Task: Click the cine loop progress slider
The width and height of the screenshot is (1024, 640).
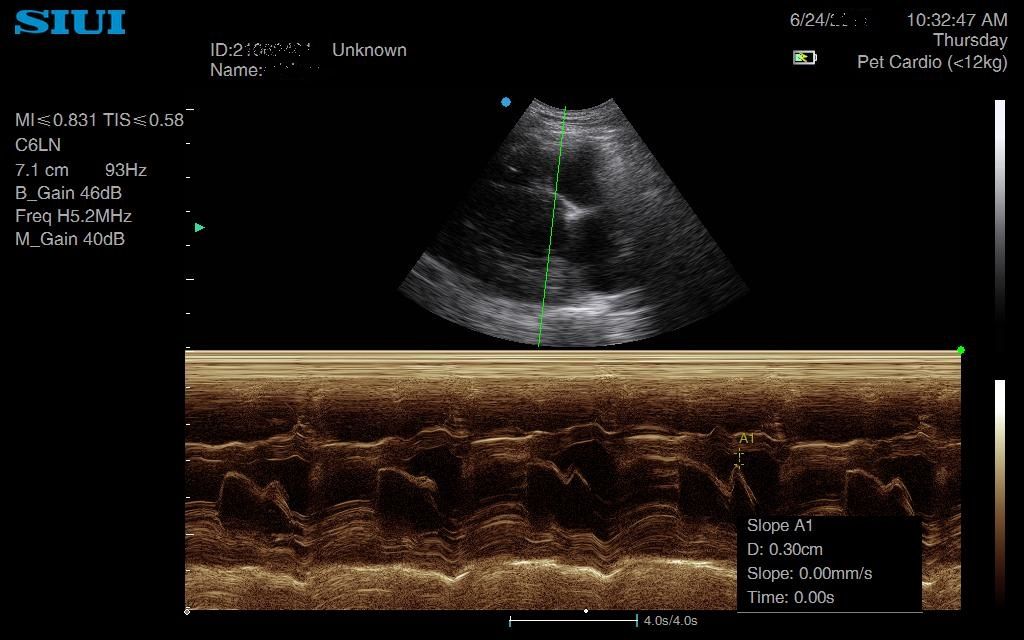Action: tap(573, 620)
